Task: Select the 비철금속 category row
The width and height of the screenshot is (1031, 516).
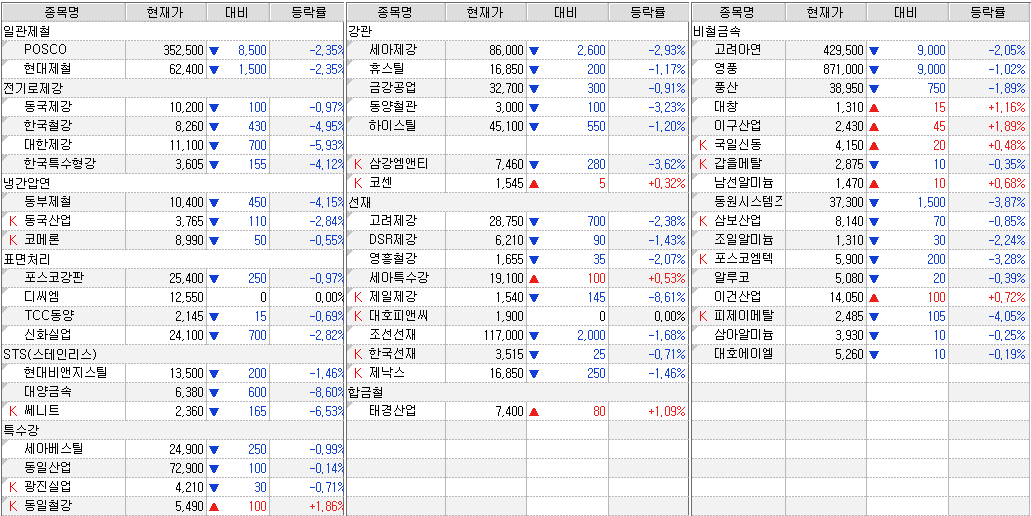Action: tap(861, 31)
